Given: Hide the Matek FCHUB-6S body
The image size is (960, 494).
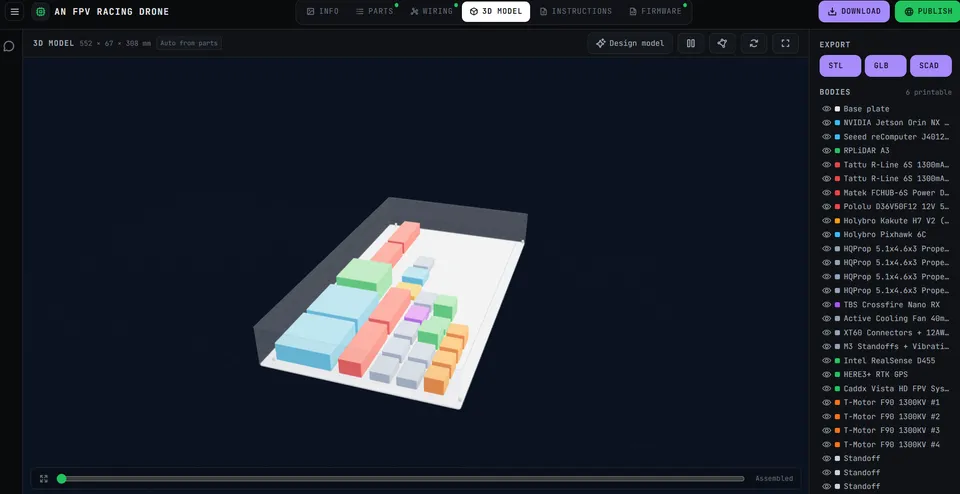Looking at the screenshot, I should (827, 193).
